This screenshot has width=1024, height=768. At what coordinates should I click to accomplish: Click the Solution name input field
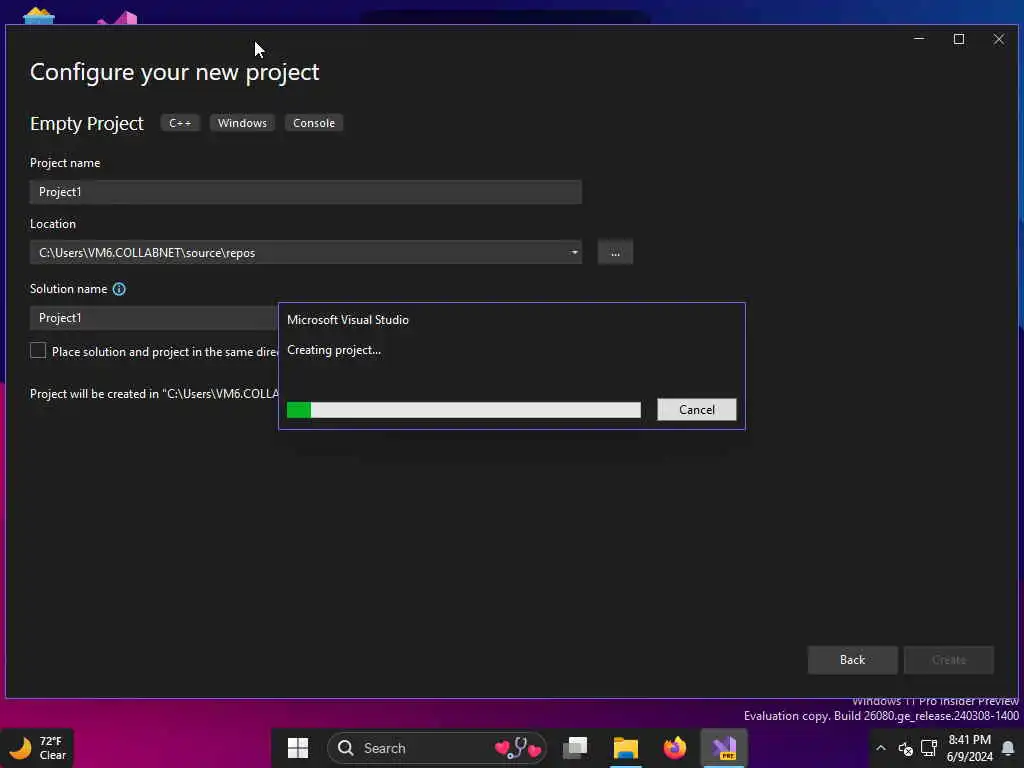pyautogui.click(x=154, y=318)
